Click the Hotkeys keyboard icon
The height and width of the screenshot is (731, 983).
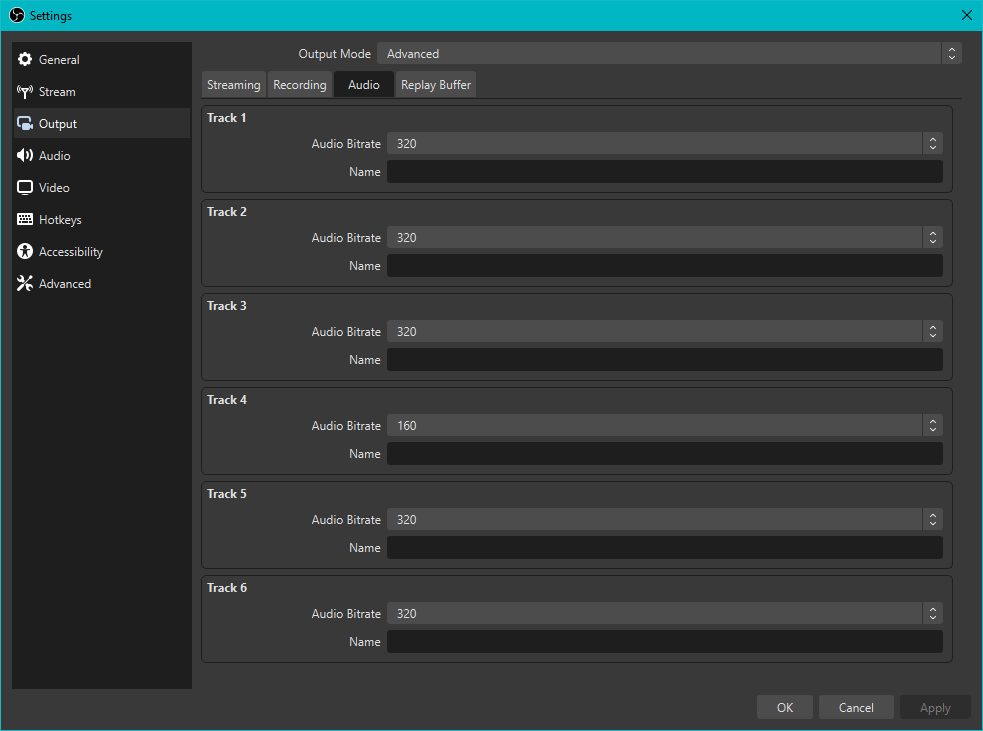point(25,220)
